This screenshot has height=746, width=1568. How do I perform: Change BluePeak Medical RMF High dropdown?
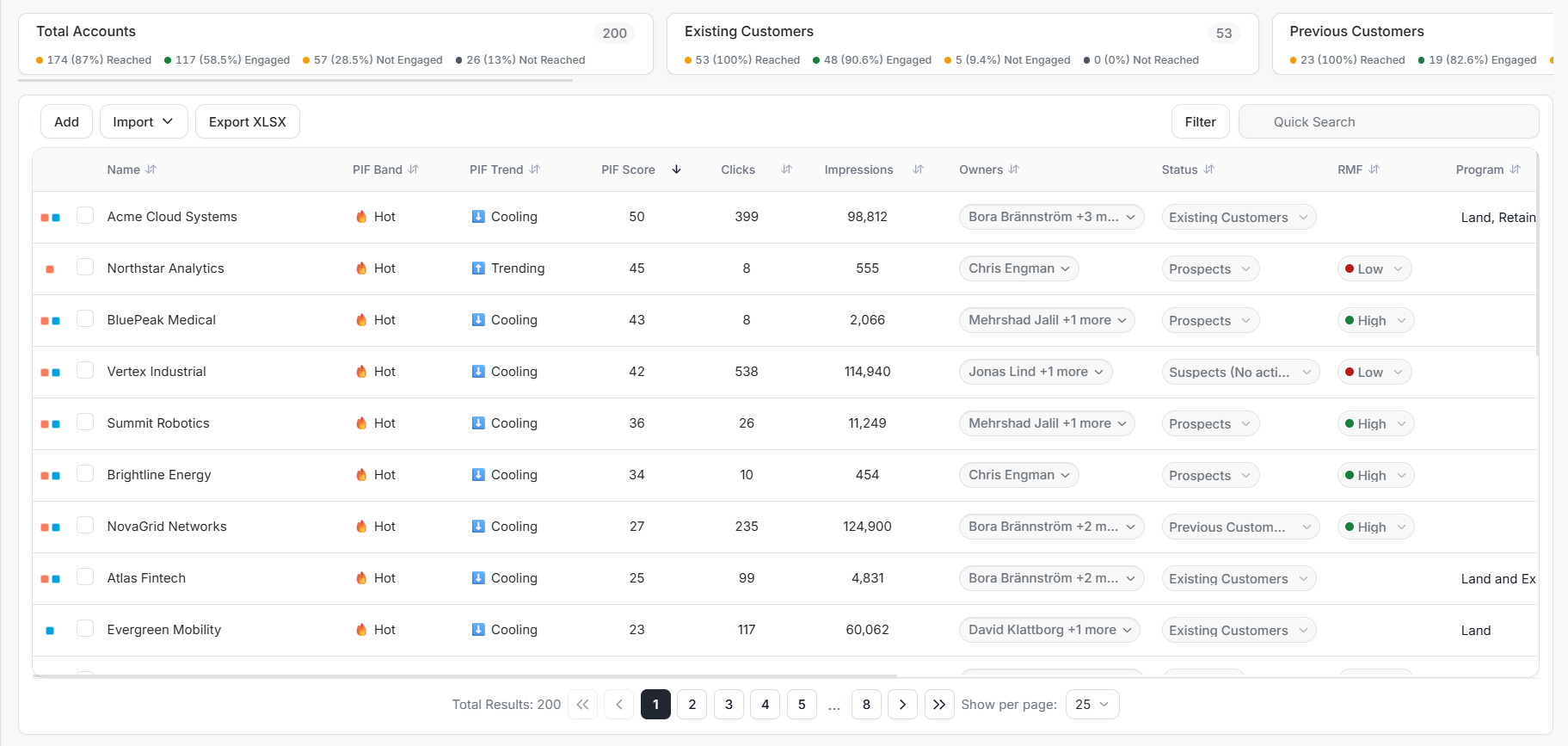[1375, 320]
